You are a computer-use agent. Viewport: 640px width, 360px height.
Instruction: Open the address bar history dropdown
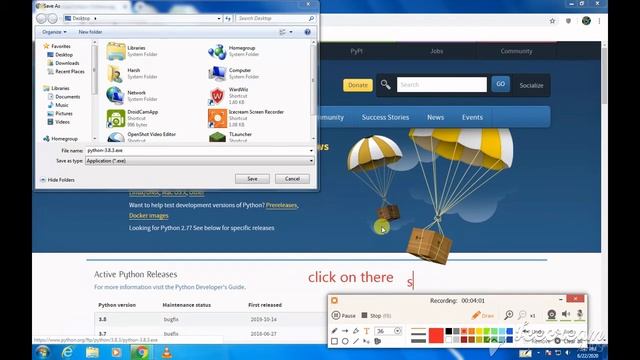(219, 18)
